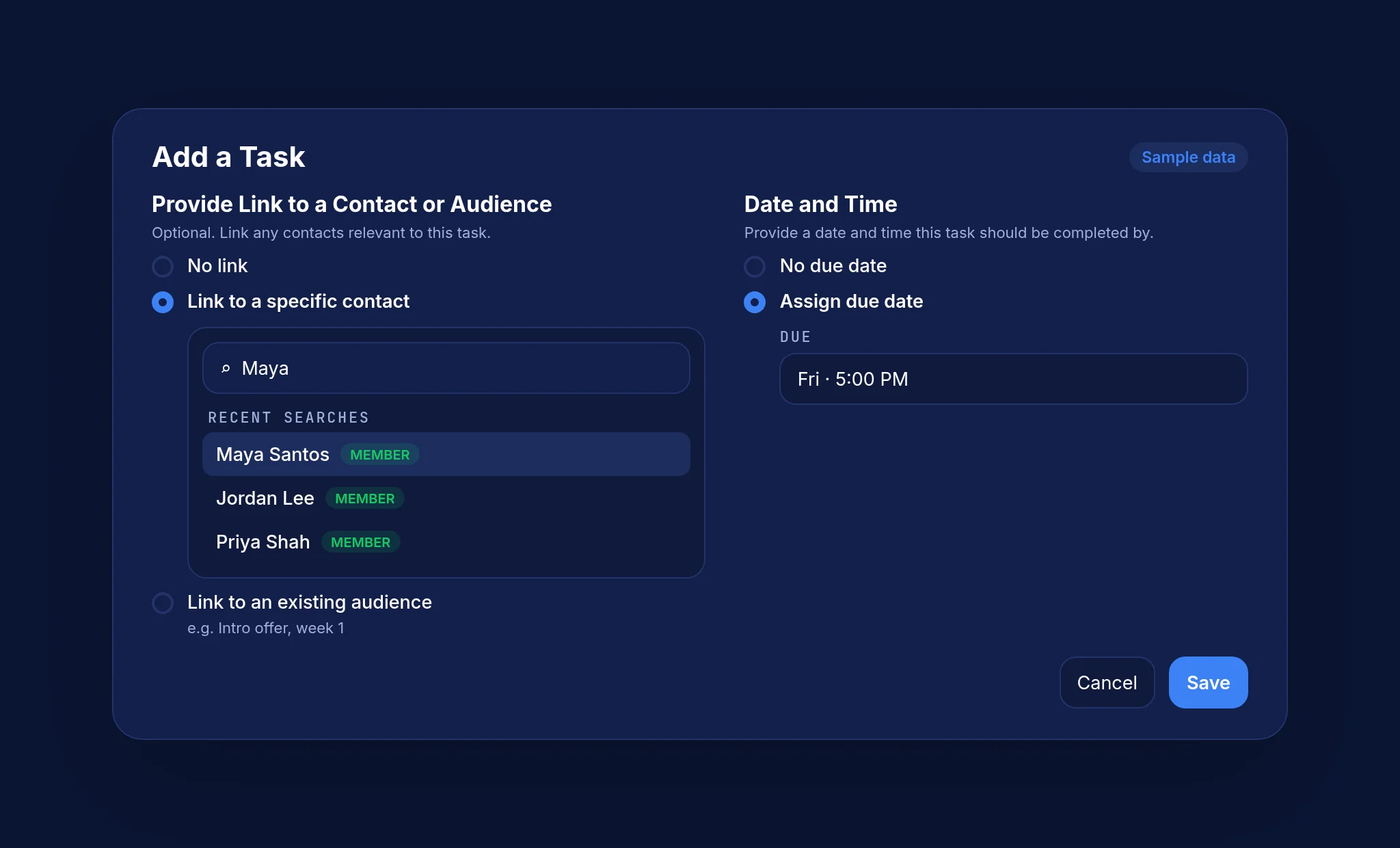Click the Sample data badge

point(1188,157)
